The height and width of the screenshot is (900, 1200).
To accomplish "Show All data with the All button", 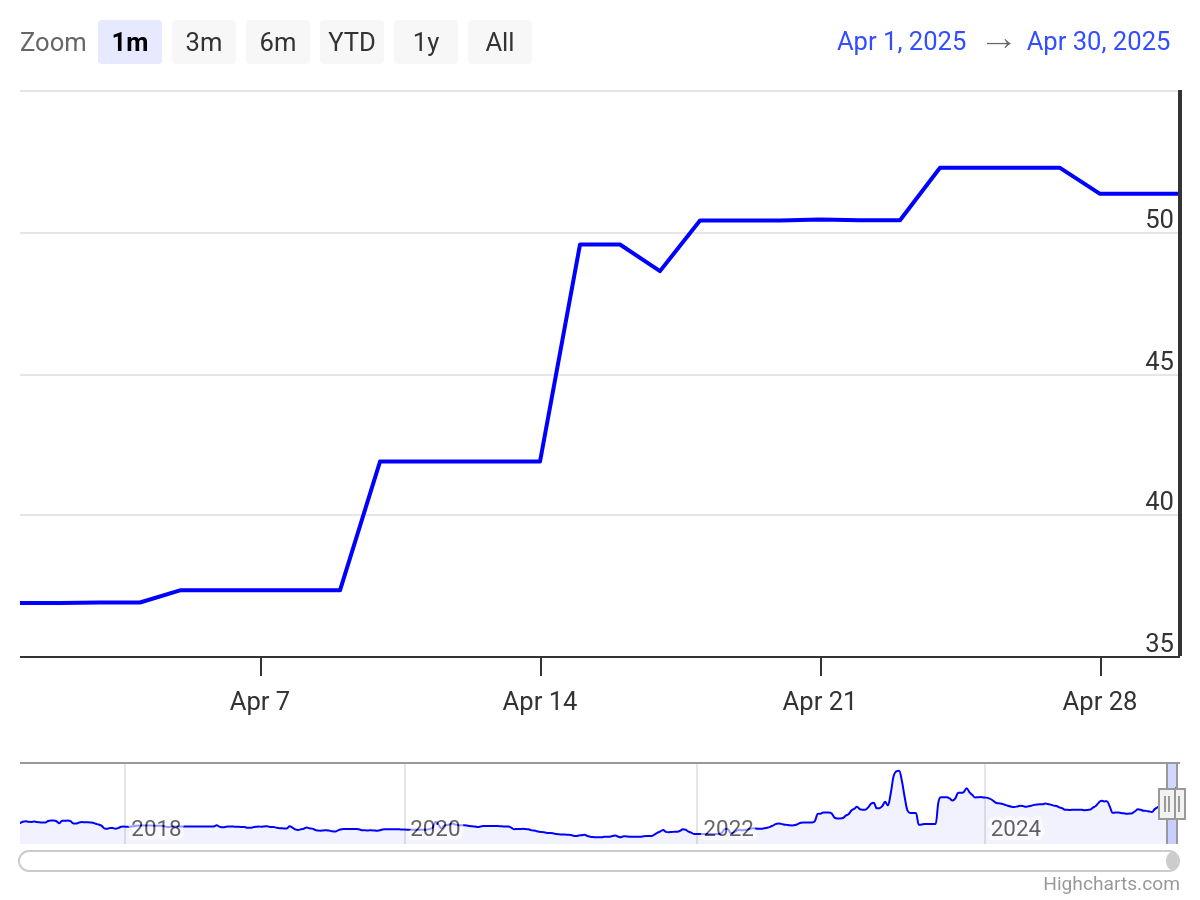I will point(500,42).
